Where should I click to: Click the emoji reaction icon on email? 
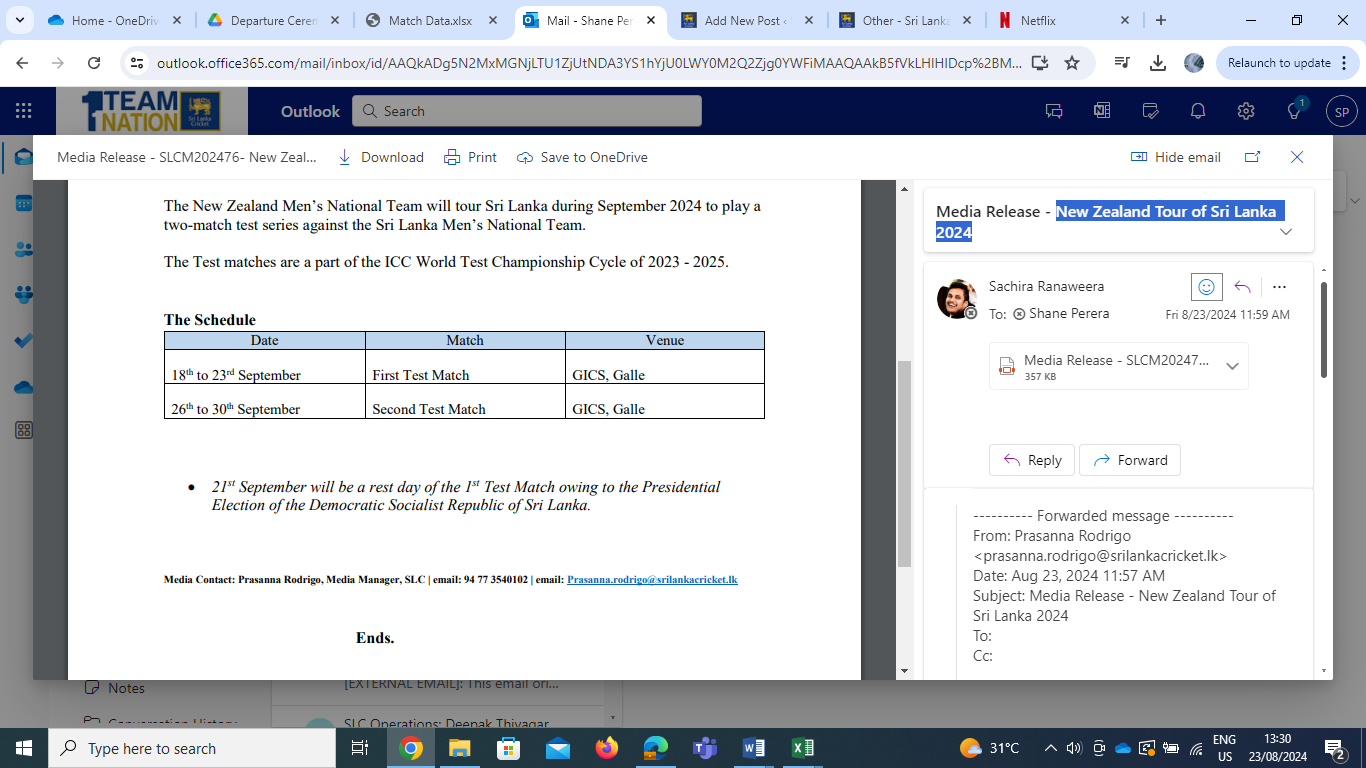1207,287
